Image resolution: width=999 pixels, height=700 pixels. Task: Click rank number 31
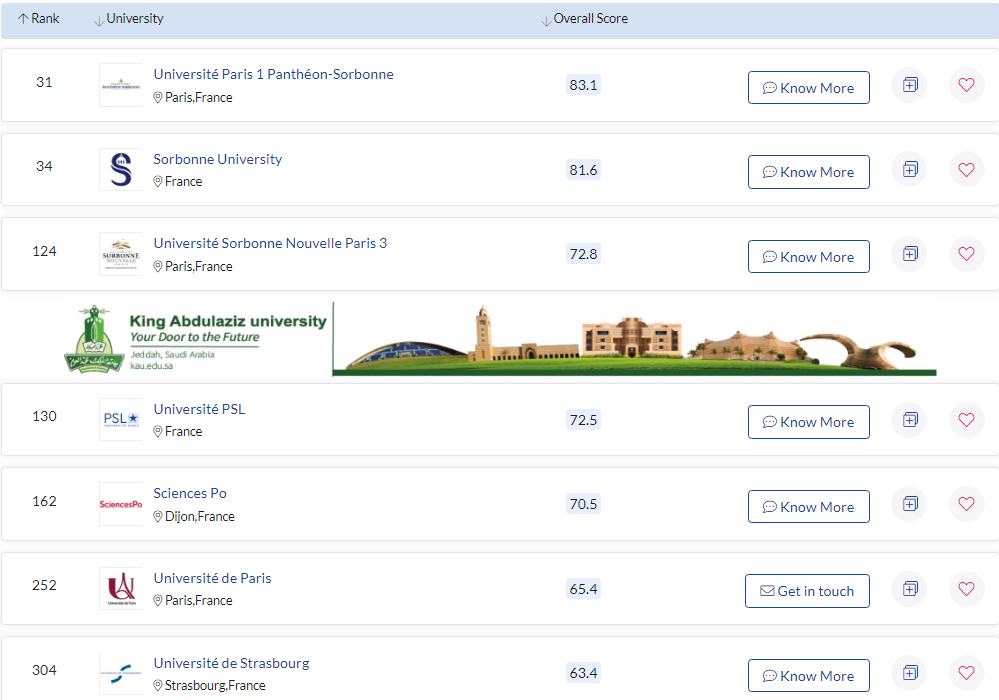click(x=44, y=82)
